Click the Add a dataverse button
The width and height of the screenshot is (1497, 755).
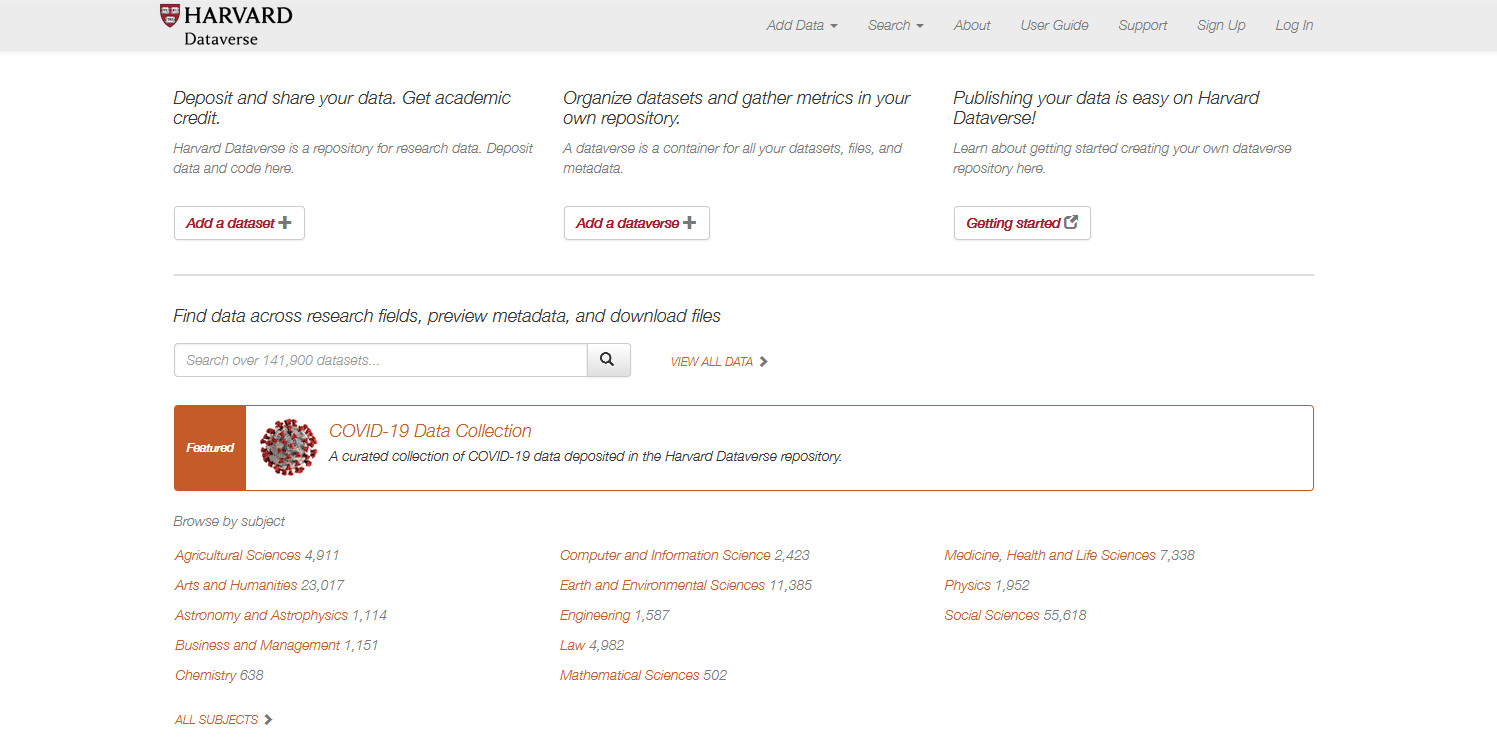pyautogui.click(x=636, y=223)
